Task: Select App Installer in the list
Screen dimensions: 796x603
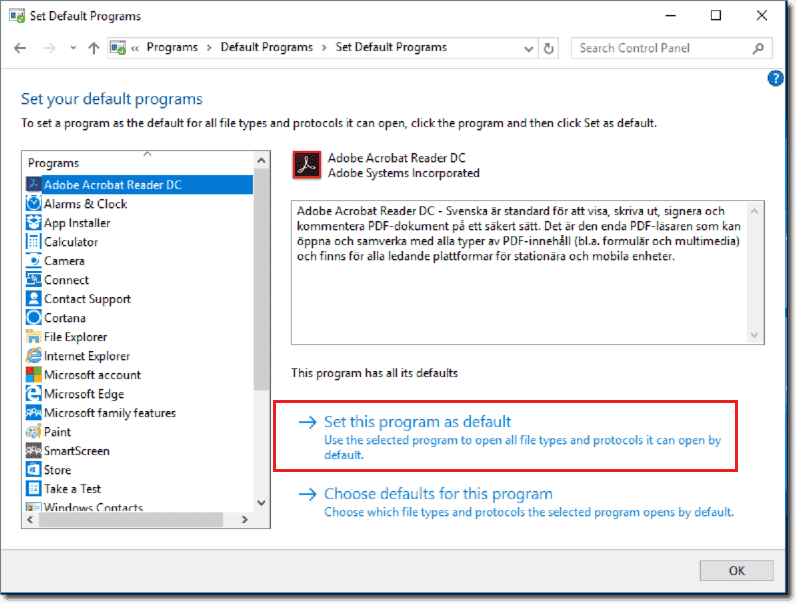Action: tap(77, 223)
